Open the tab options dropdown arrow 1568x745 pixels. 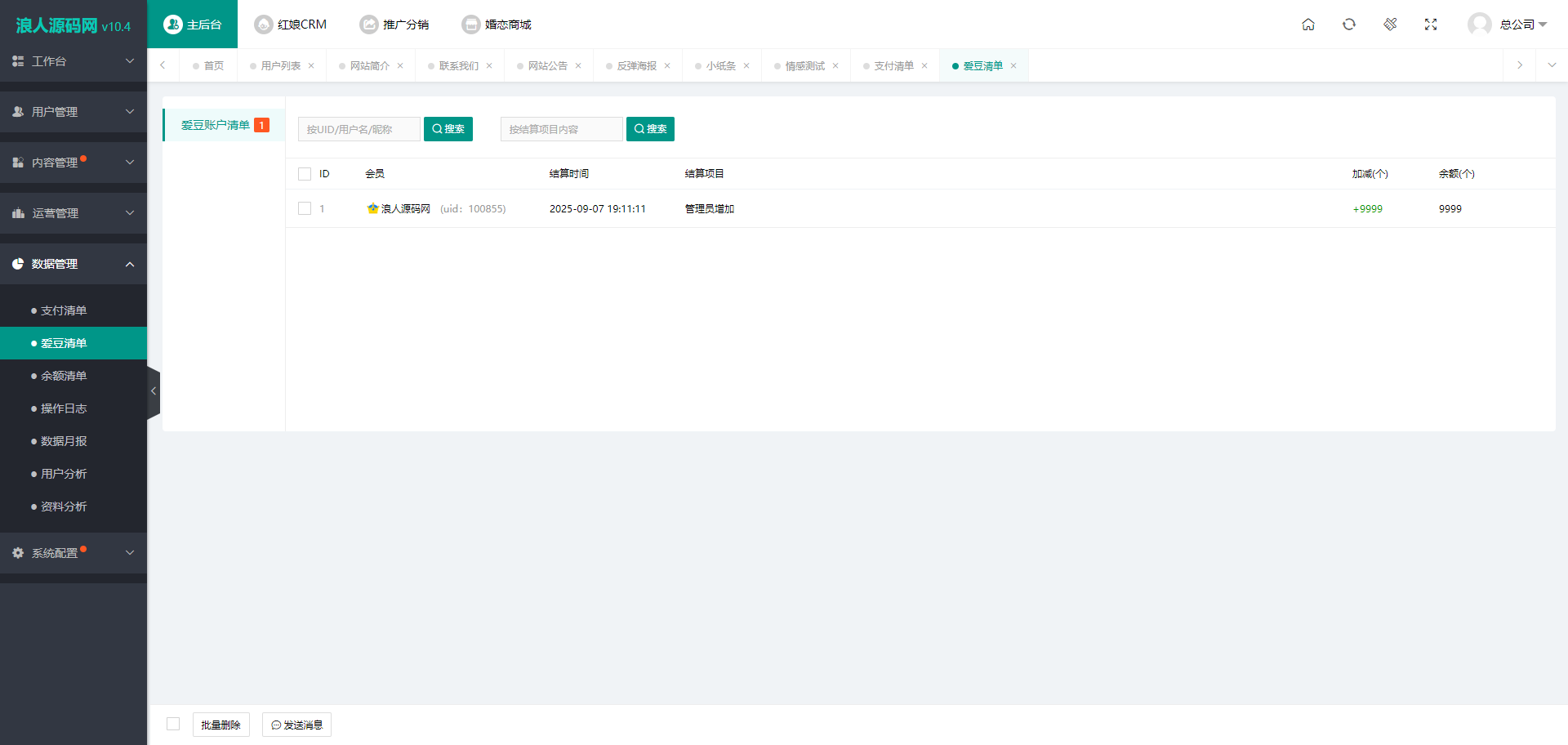tap(1552, 65)
